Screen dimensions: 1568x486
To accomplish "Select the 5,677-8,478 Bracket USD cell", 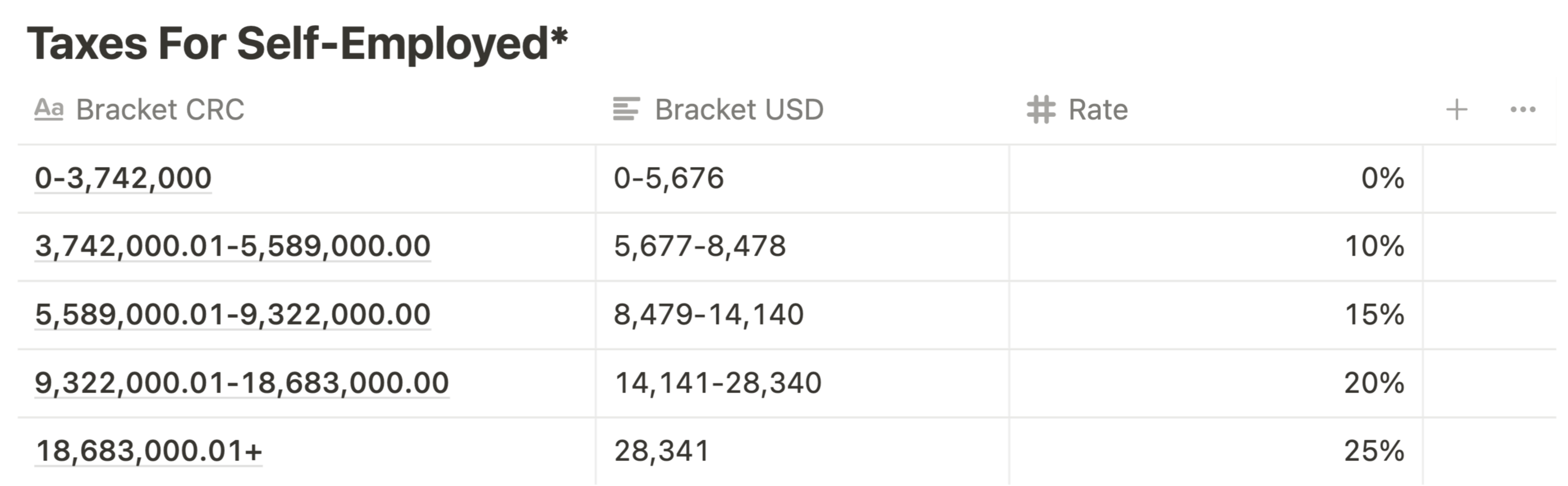I will click(x=803, y=247).
